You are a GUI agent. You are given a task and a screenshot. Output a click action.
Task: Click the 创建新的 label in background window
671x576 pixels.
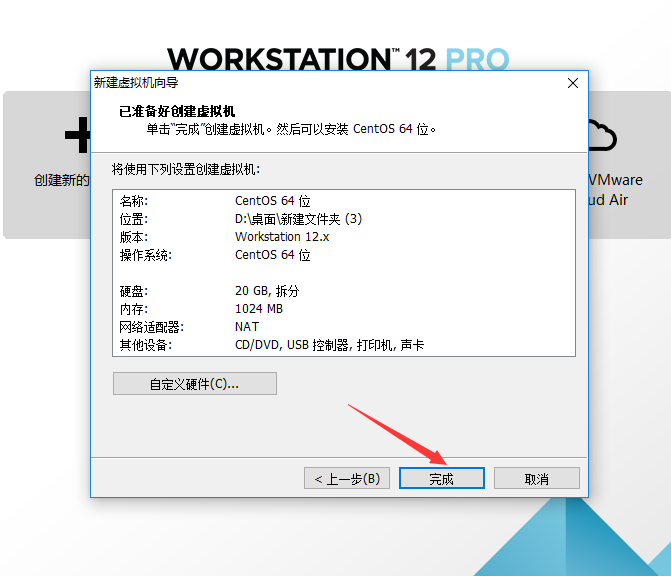tap(62, 180)
